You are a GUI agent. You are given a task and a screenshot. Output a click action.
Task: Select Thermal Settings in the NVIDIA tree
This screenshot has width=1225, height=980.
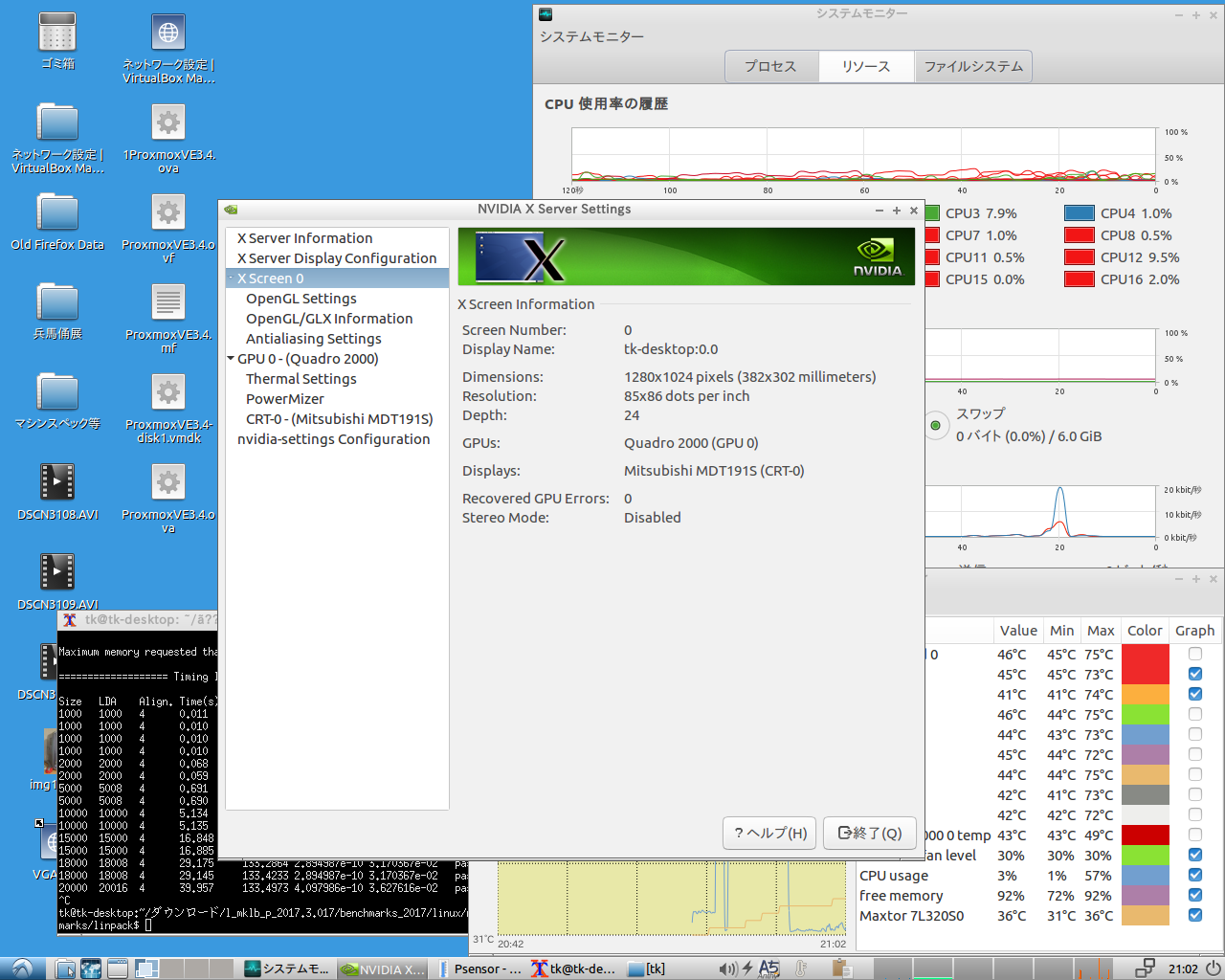click(301, 379)
